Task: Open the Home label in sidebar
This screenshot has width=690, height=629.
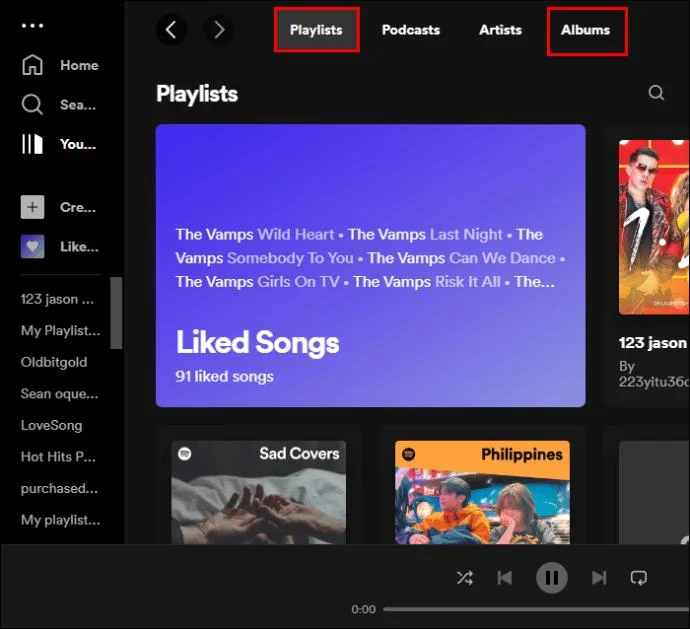Action: point(79,65)
